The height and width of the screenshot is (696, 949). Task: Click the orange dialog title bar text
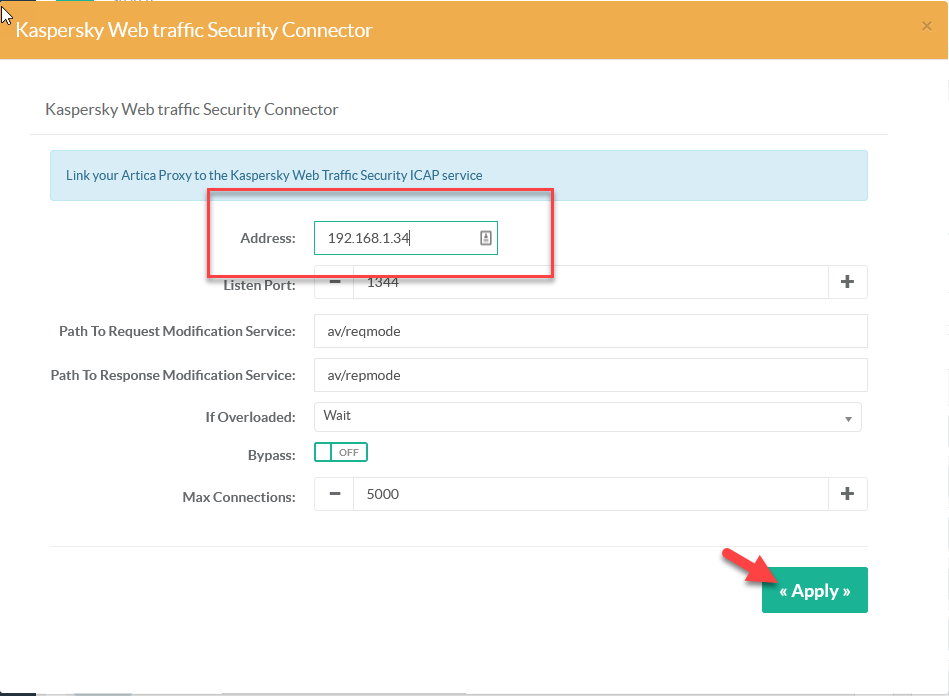coord(194,30)
